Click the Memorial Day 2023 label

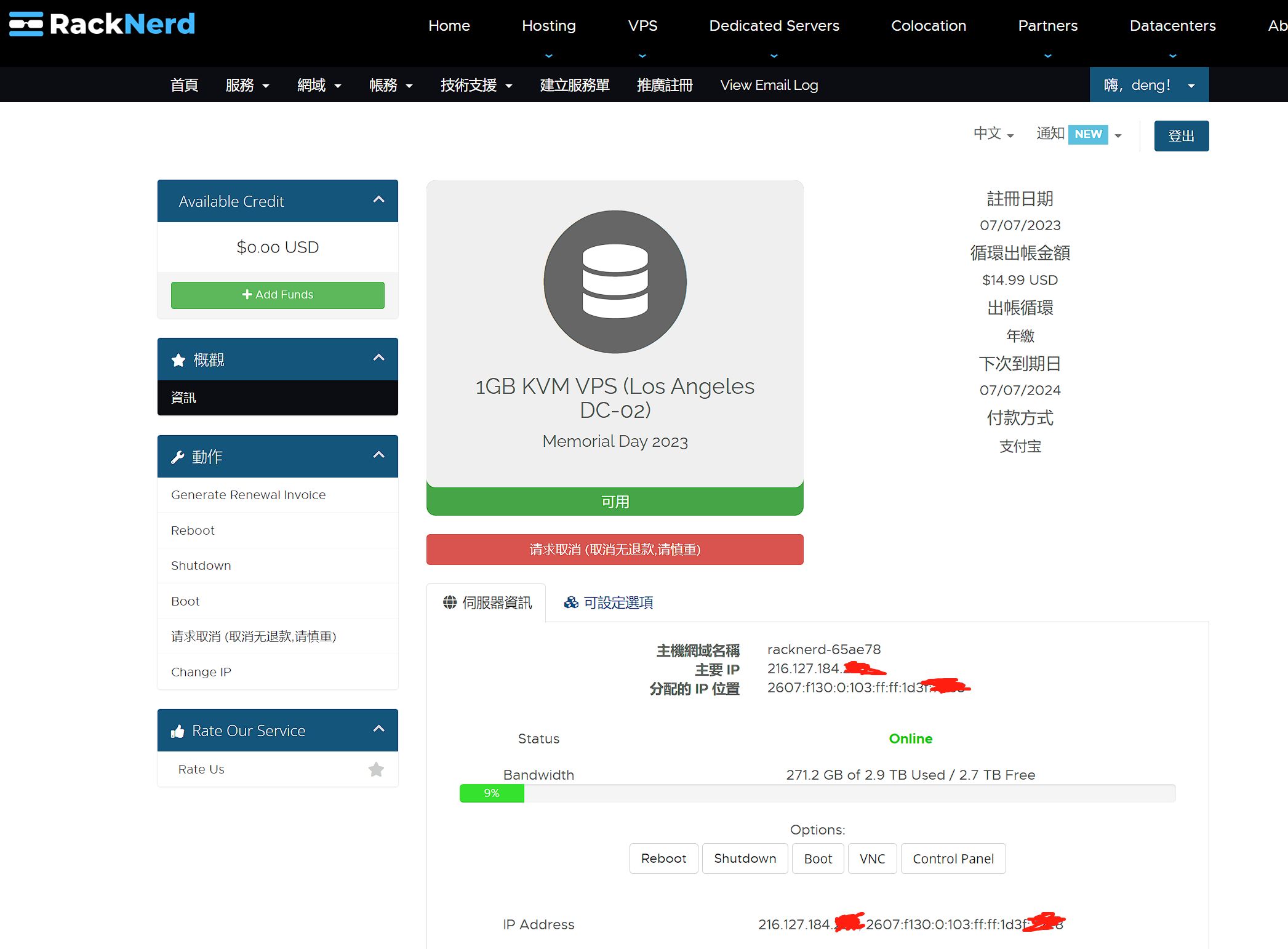pos(615,441)
